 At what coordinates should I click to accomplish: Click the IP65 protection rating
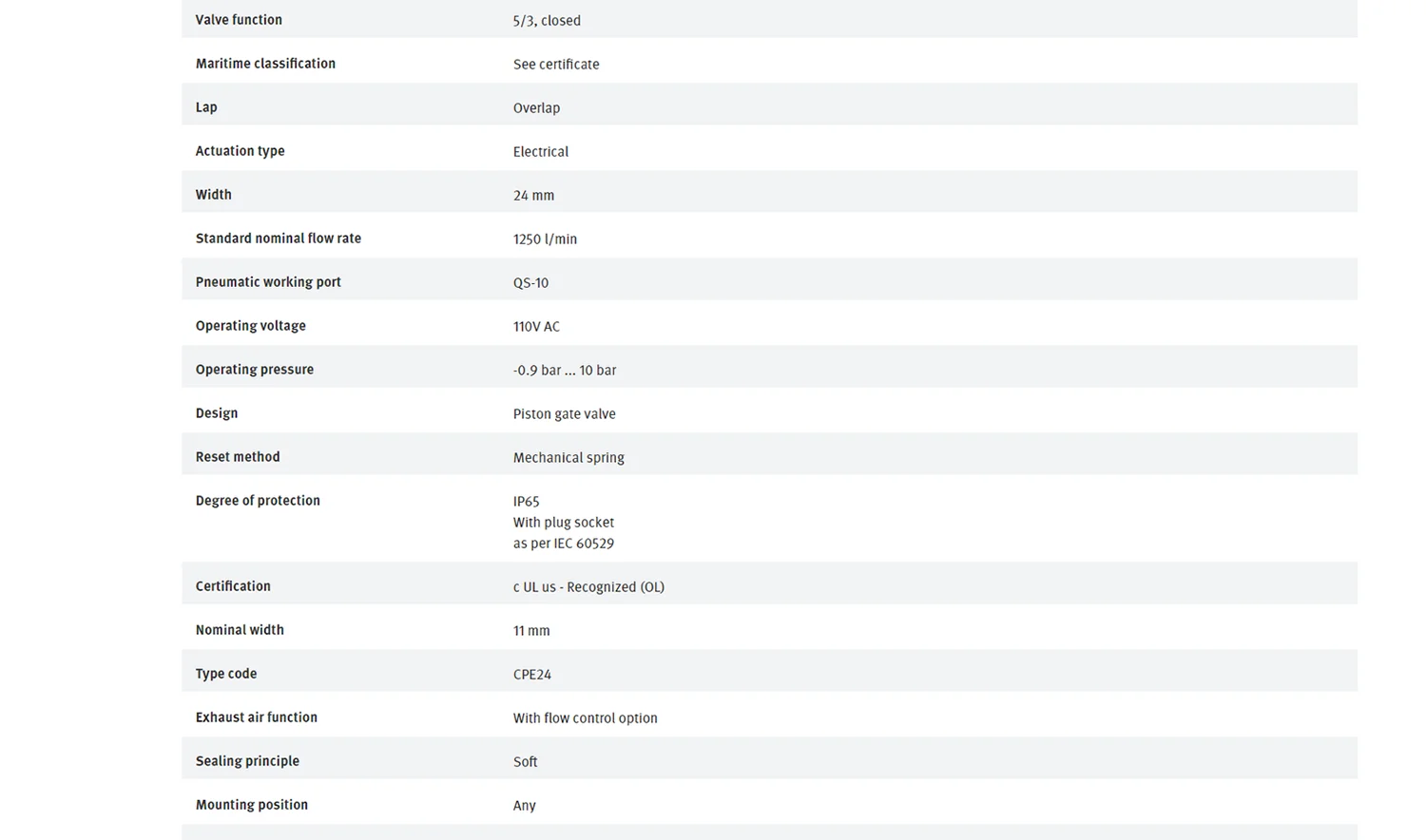(526, 502)
